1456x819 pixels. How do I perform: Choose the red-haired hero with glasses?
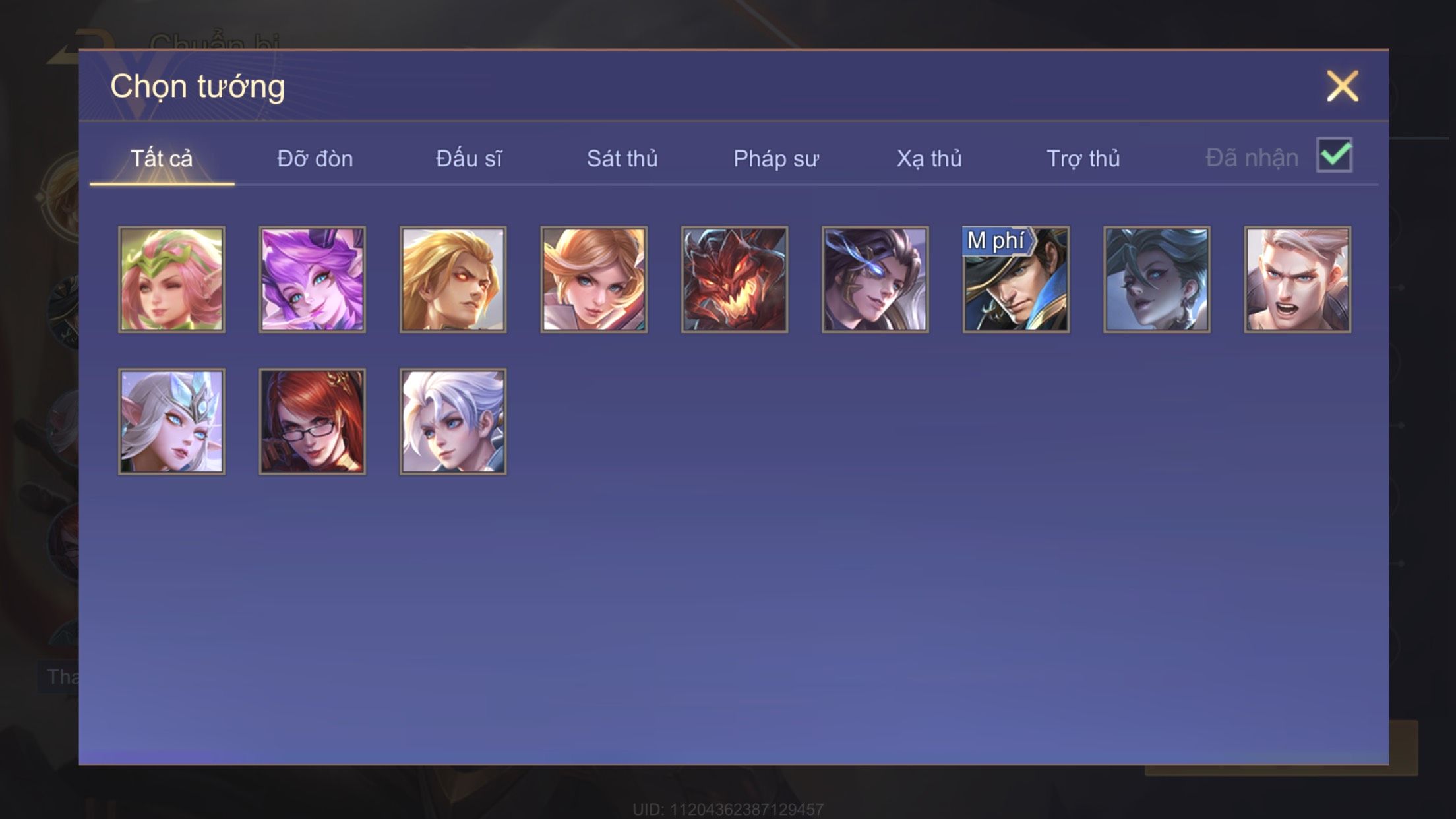[313, 421]
